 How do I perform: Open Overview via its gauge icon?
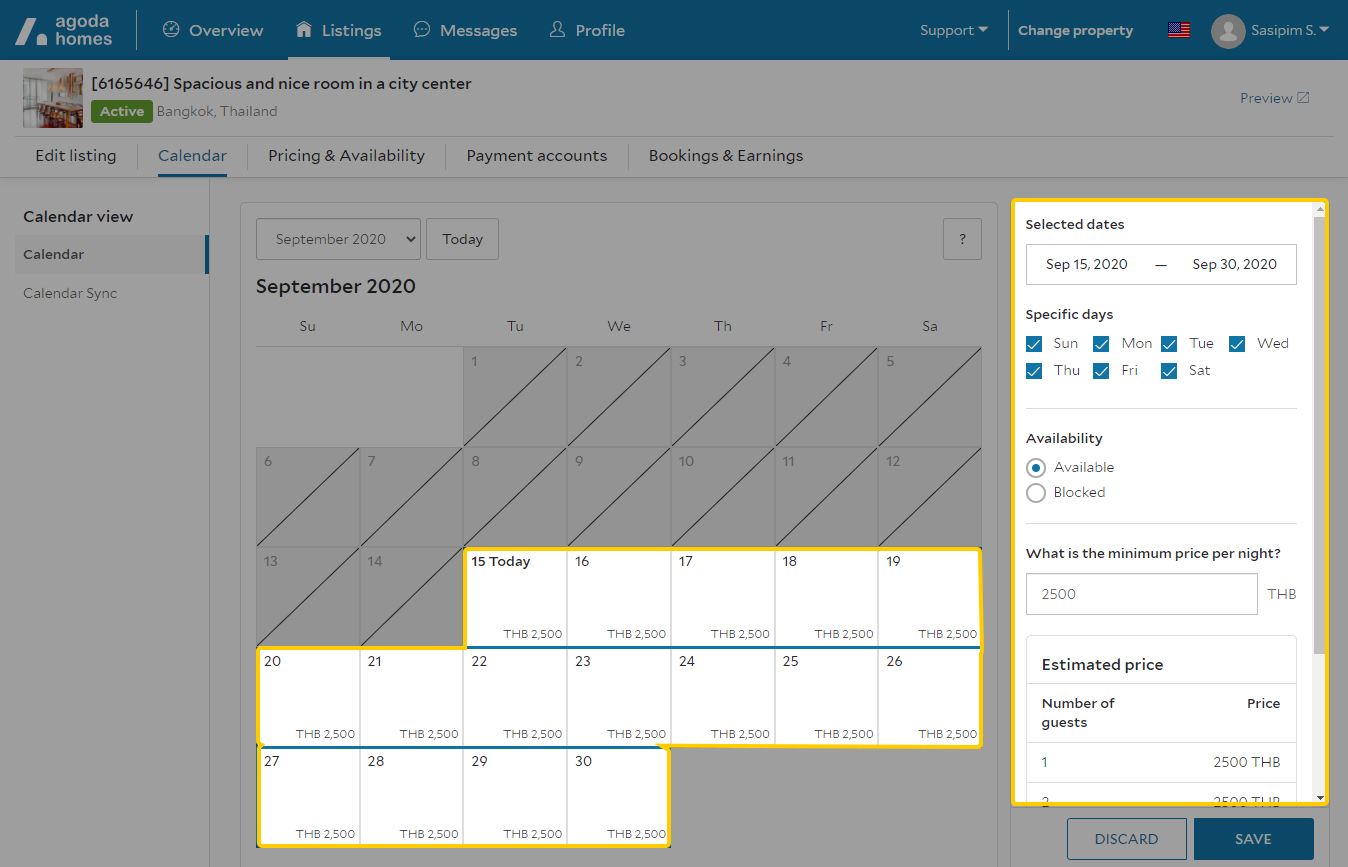click(x=171, y=30)
